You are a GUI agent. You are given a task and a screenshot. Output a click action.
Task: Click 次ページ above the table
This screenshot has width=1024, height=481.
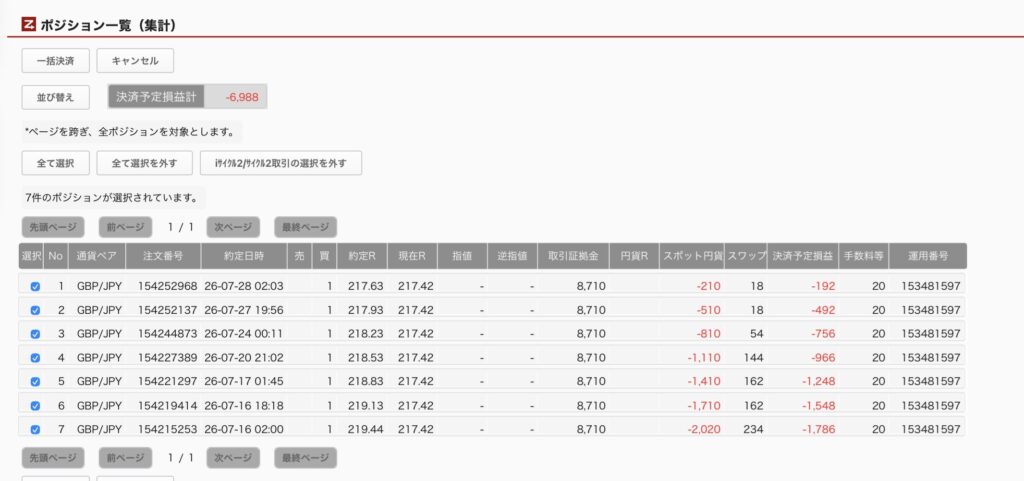(233, 227)
